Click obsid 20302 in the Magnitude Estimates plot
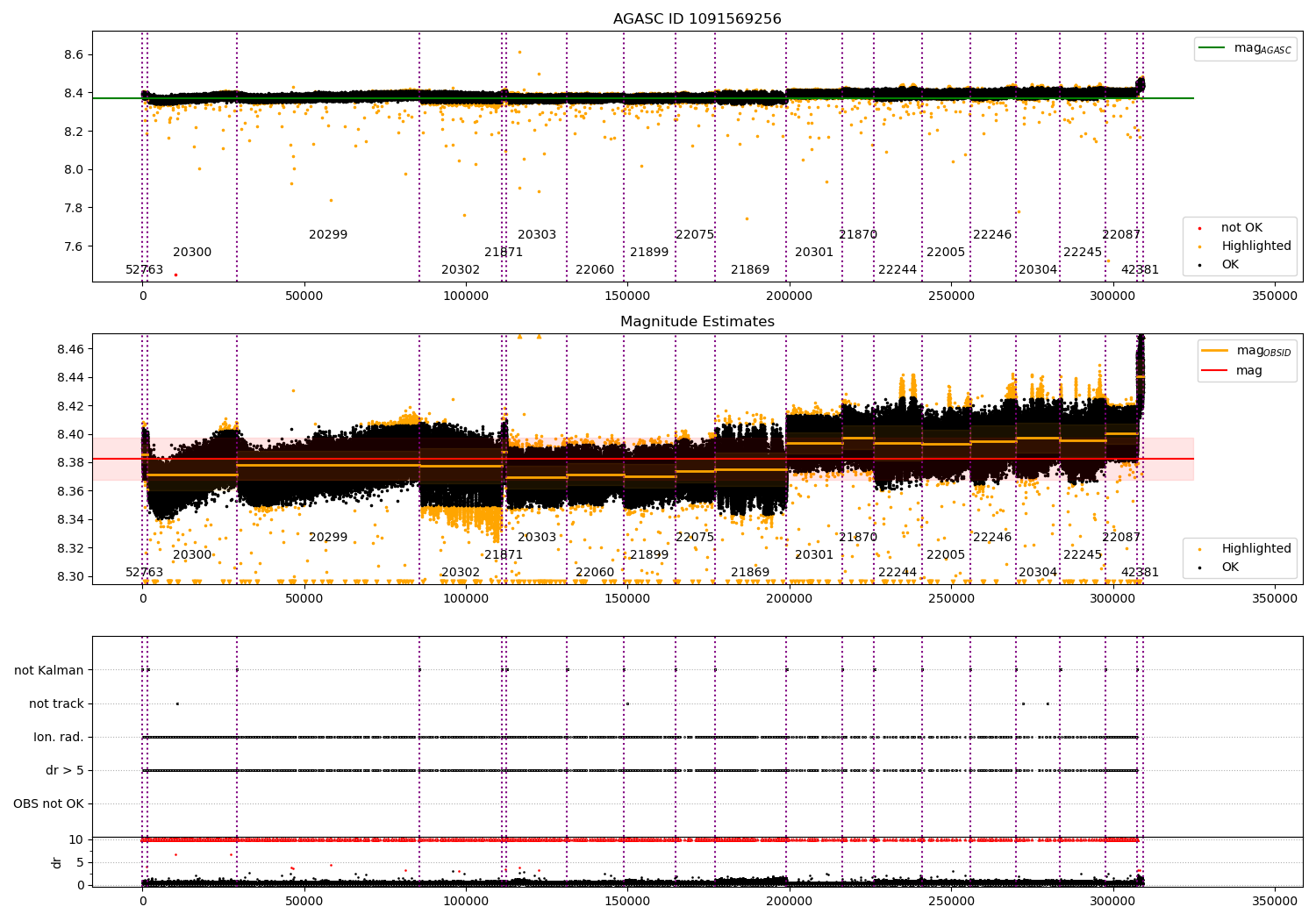The height and width of the screenshot is (921, 1316). coord(461,573)
